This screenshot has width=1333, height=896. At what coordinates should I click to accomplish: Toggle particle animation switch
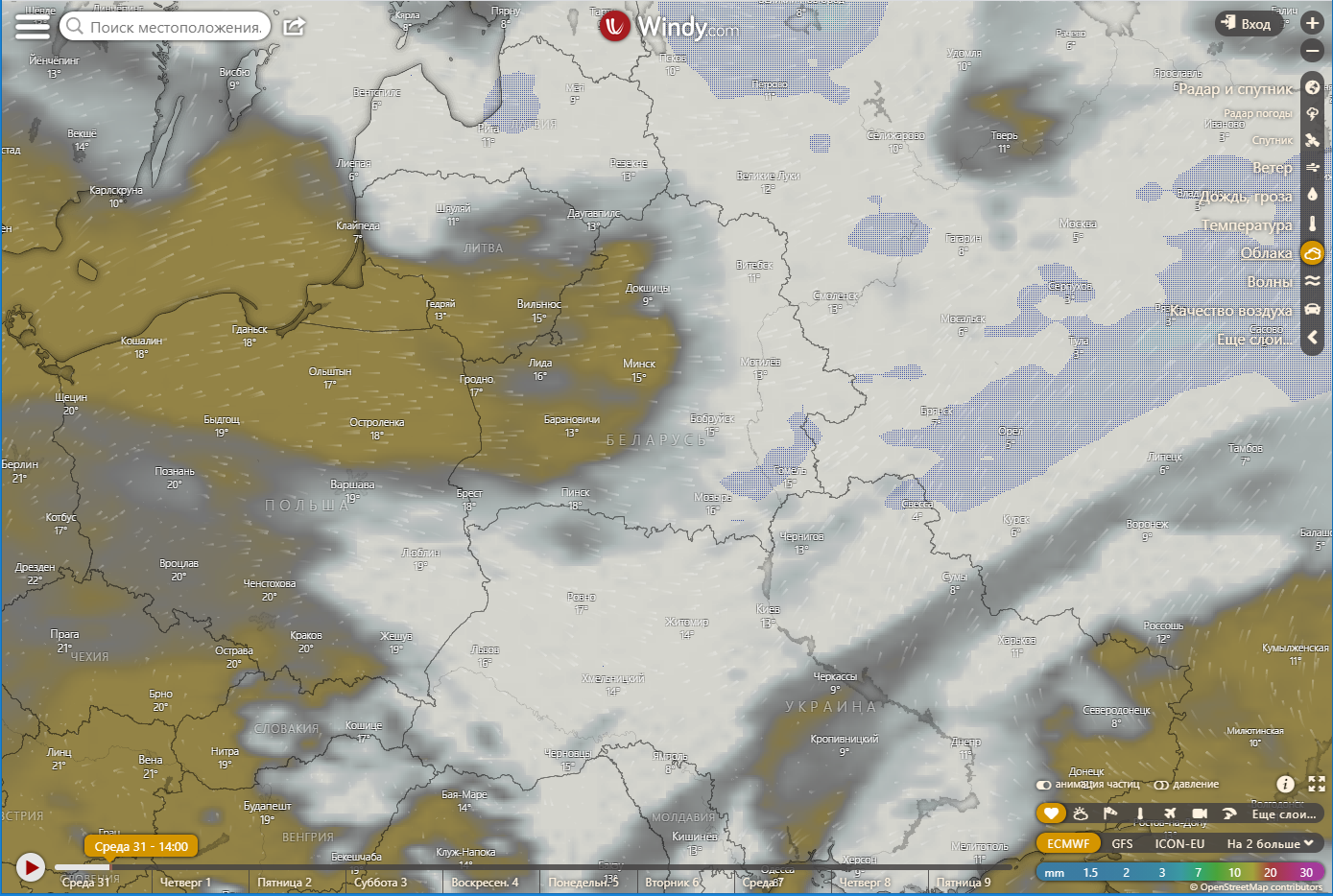coord(1043,785)
